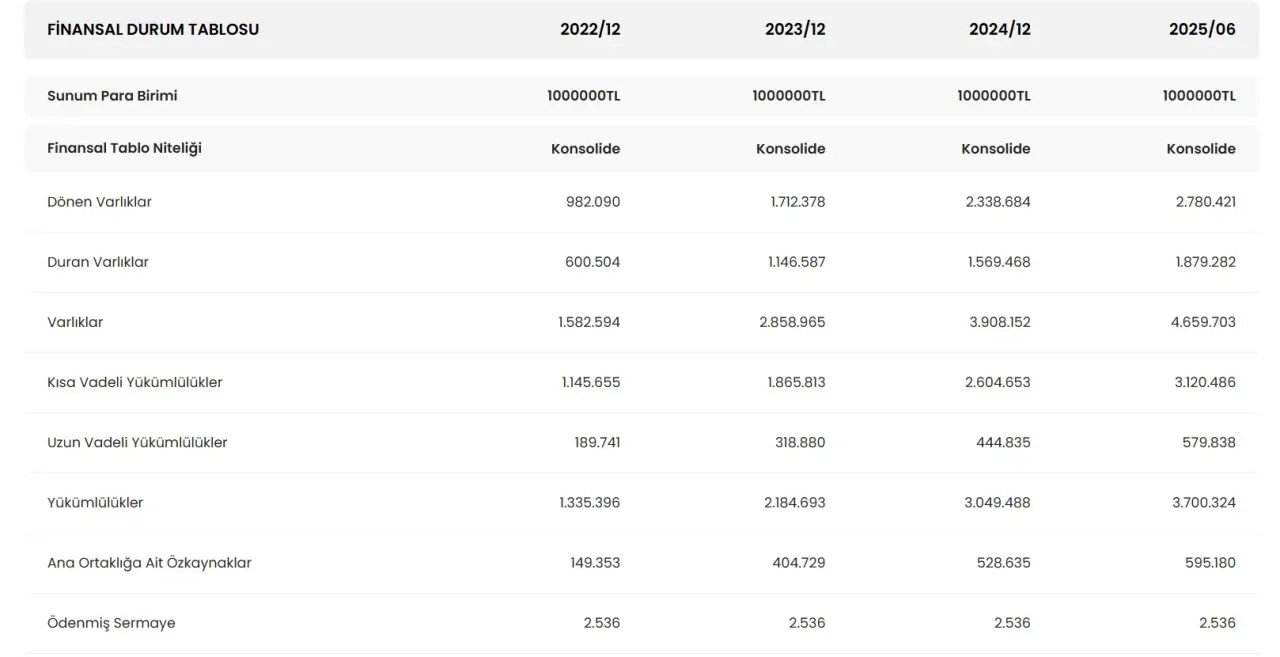Select the Duran Varlıklar row label
The image size is (1280, 657).
[98, 262]
